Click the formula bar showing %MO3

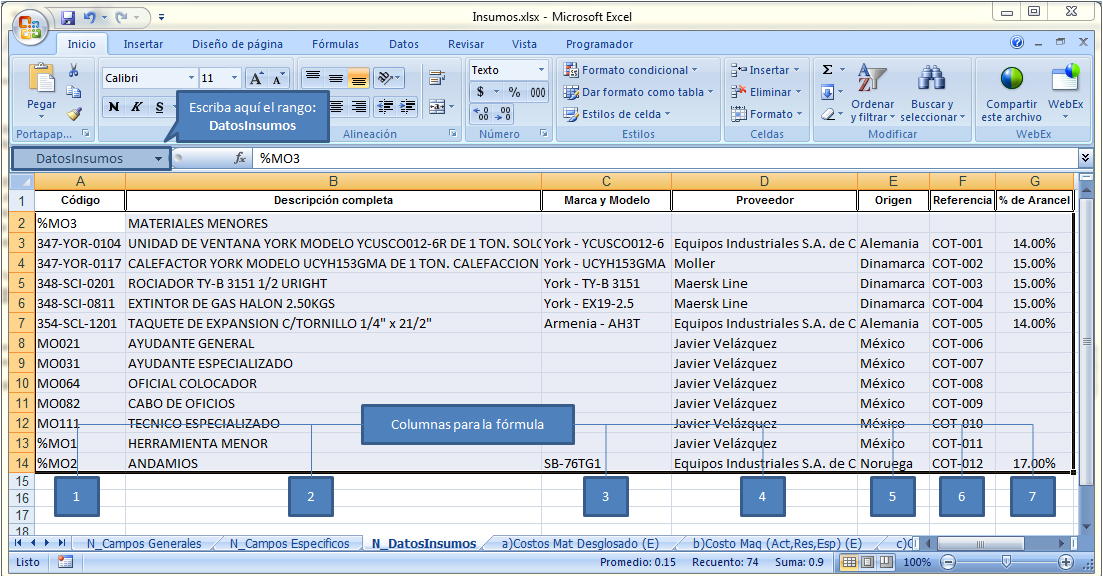(665, 158)
